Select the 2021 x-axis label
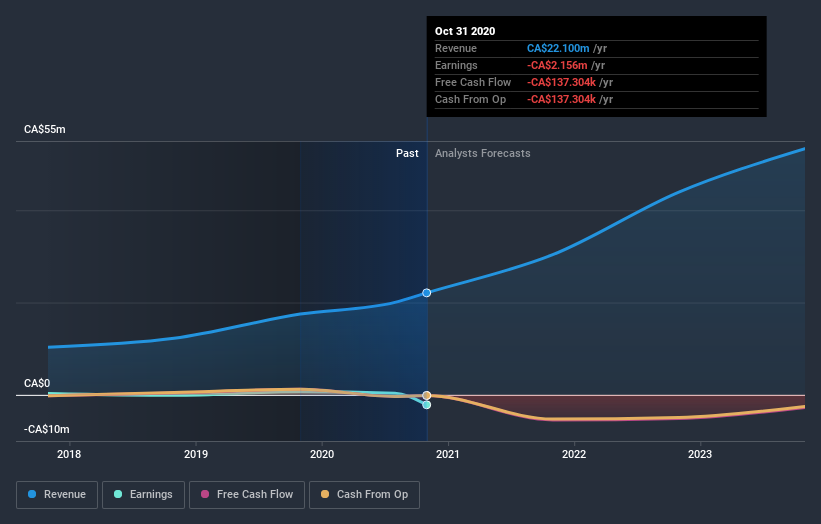This screenshot has height=524, width=821. tap(448, 454)
